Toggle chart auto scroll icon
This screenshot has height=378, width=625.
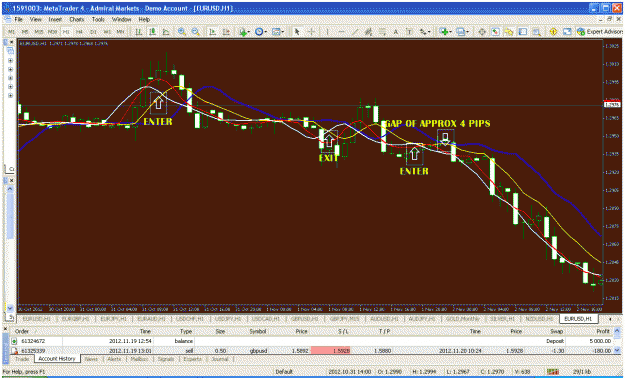[x=212, y=32]
